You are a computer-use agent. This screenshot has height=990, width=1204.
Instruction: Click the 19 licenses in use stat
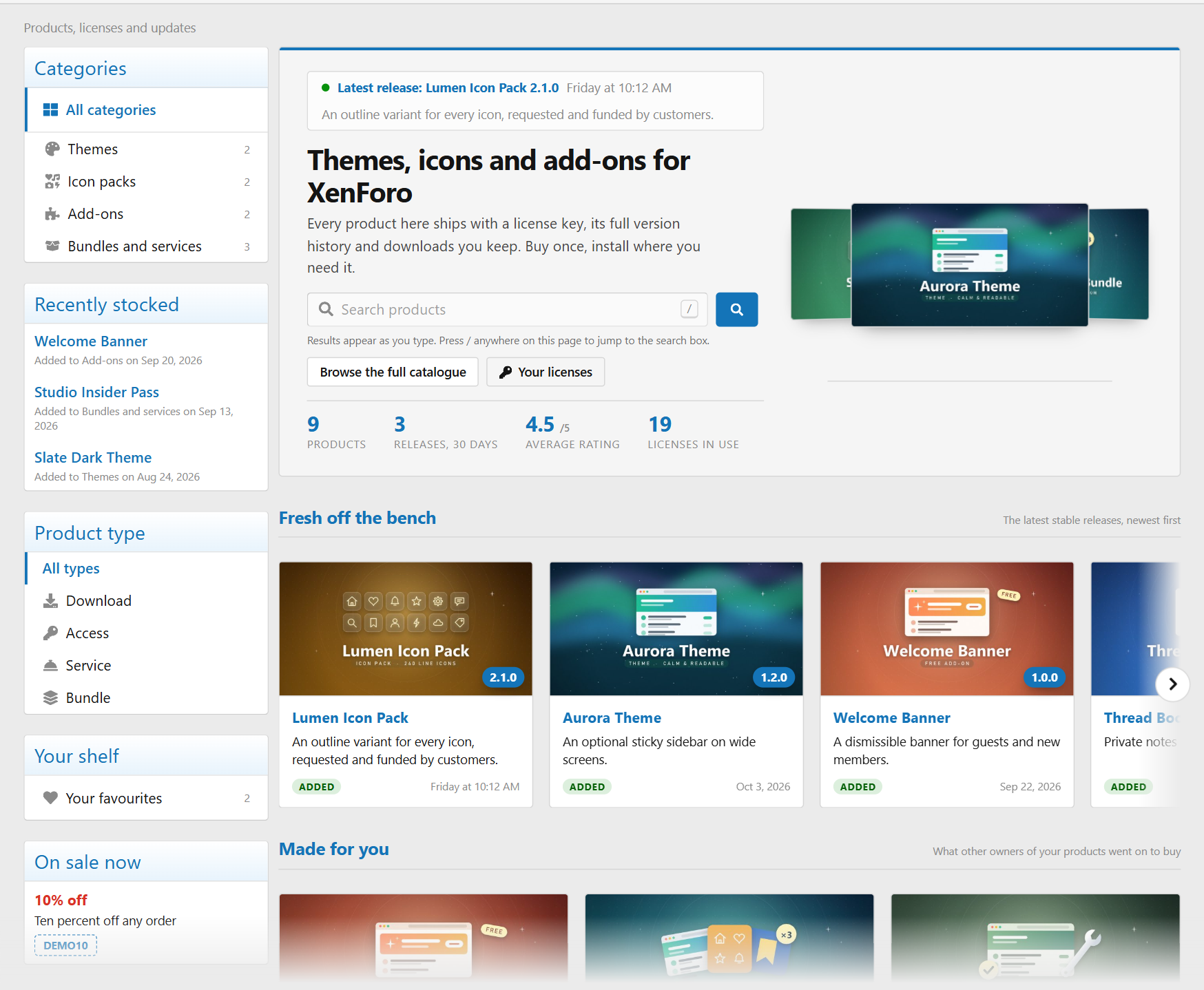point(693,433)
